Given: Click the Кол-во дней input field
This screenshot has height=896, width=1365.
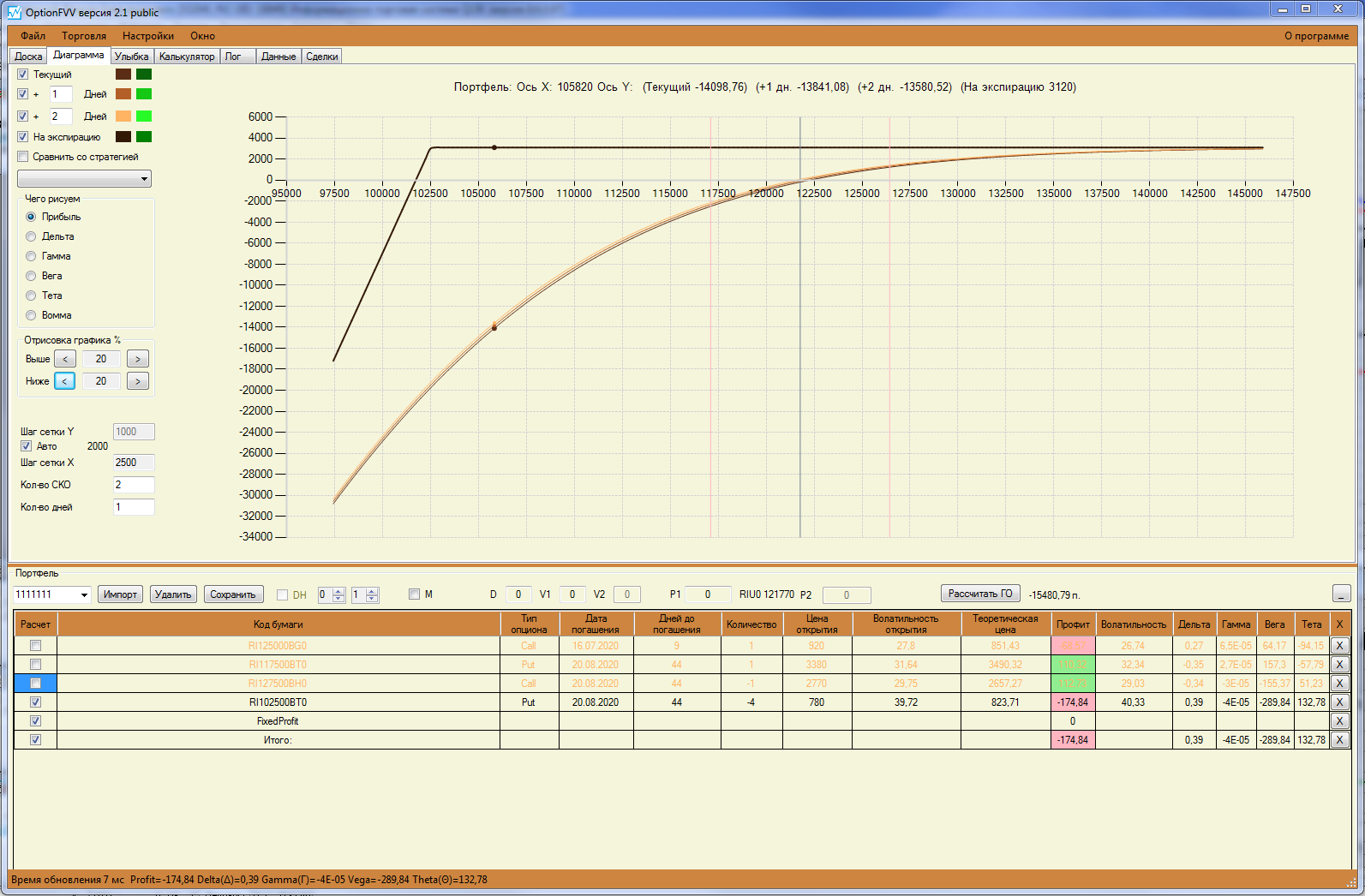Looking at the screenshot, I should click(x=134, y=507).
